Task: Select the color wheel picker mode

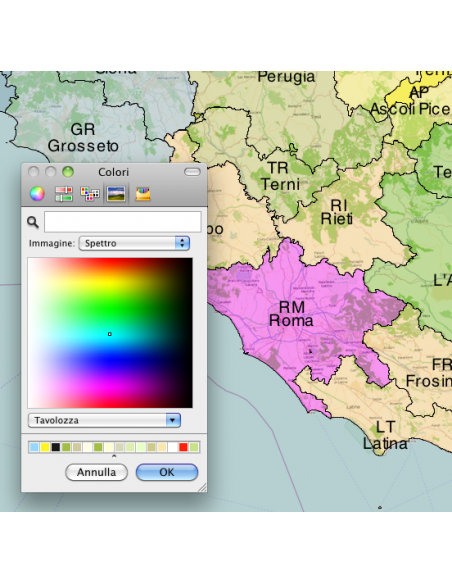Action: 37,194
